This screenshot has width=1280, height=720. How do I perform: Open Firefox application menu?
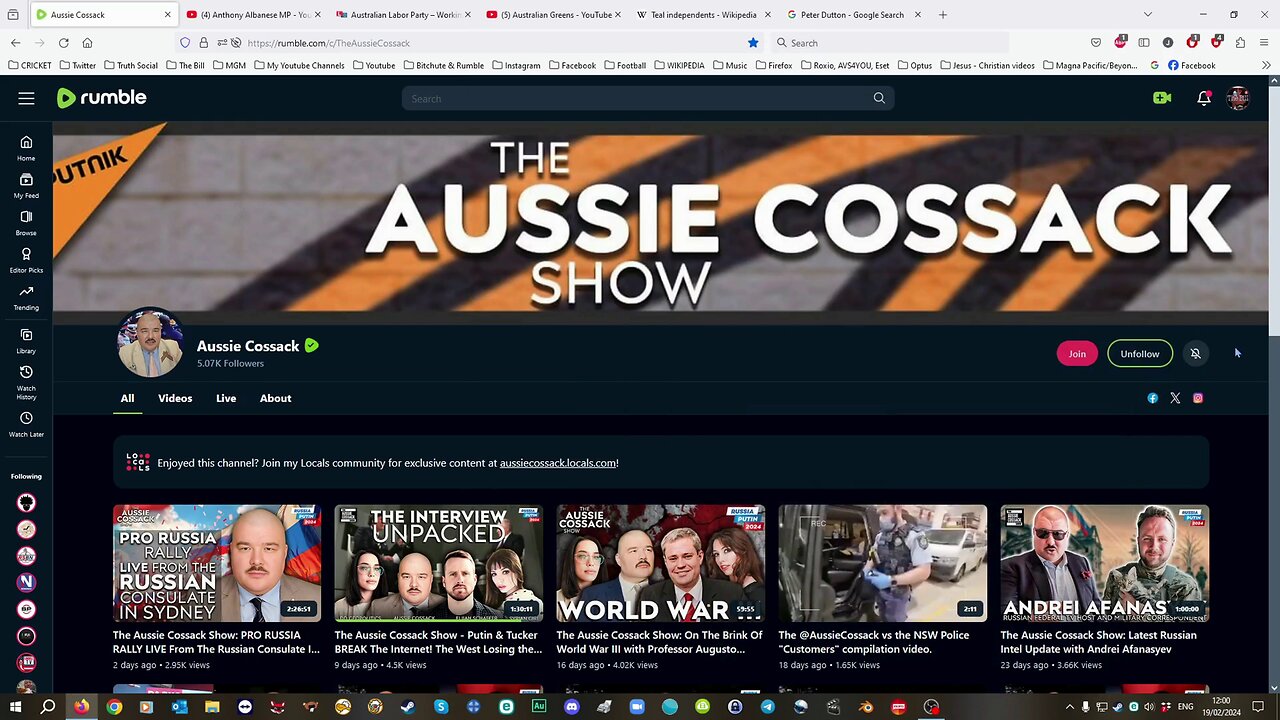(1264, 43)
